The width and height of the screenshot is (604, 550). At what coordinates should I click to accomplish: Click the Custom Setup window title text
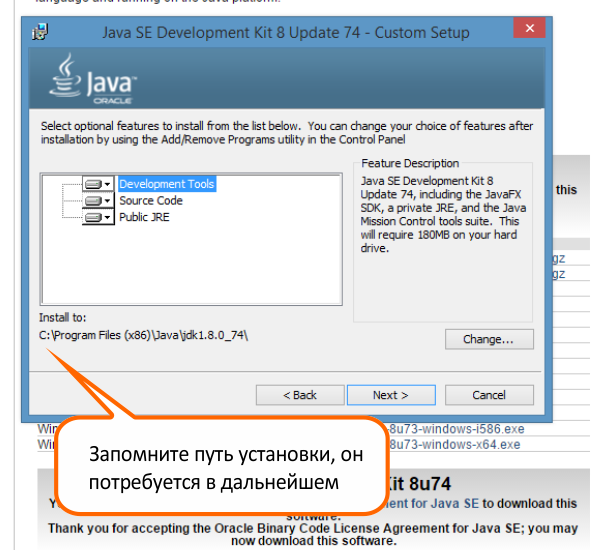(x=285, y=33)
